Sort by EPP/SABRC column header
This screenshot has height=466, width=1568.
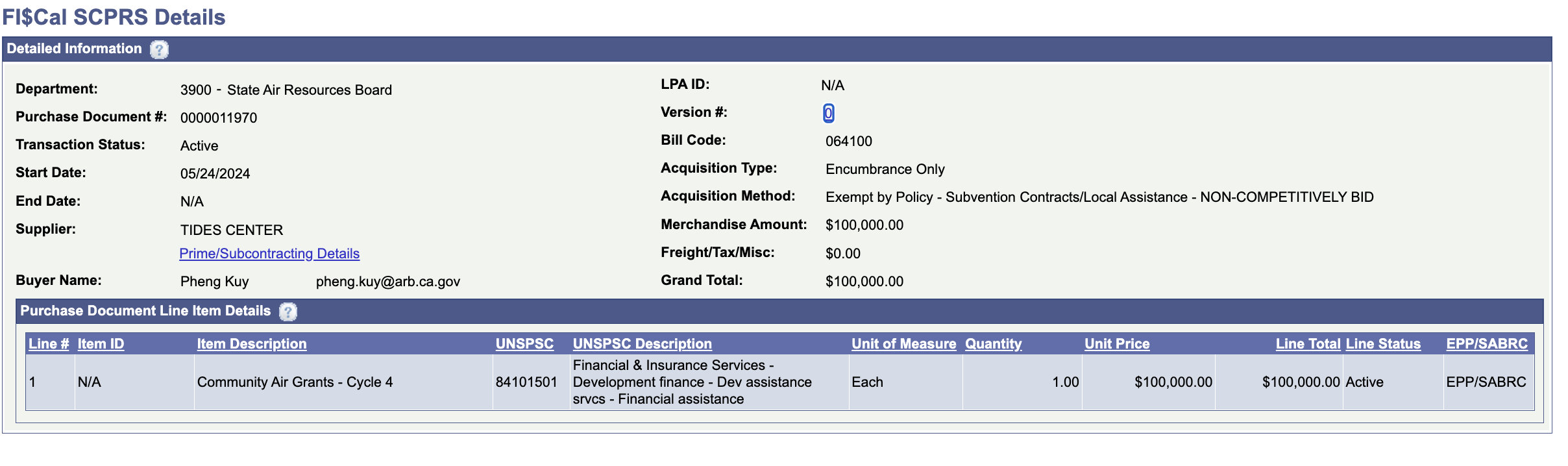1487,344
